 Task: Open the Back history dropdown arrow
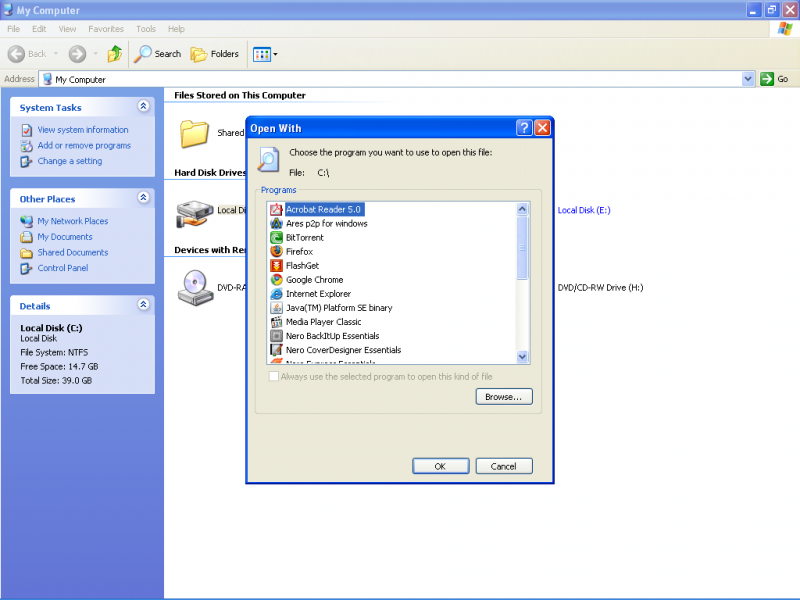pos(56,54)
